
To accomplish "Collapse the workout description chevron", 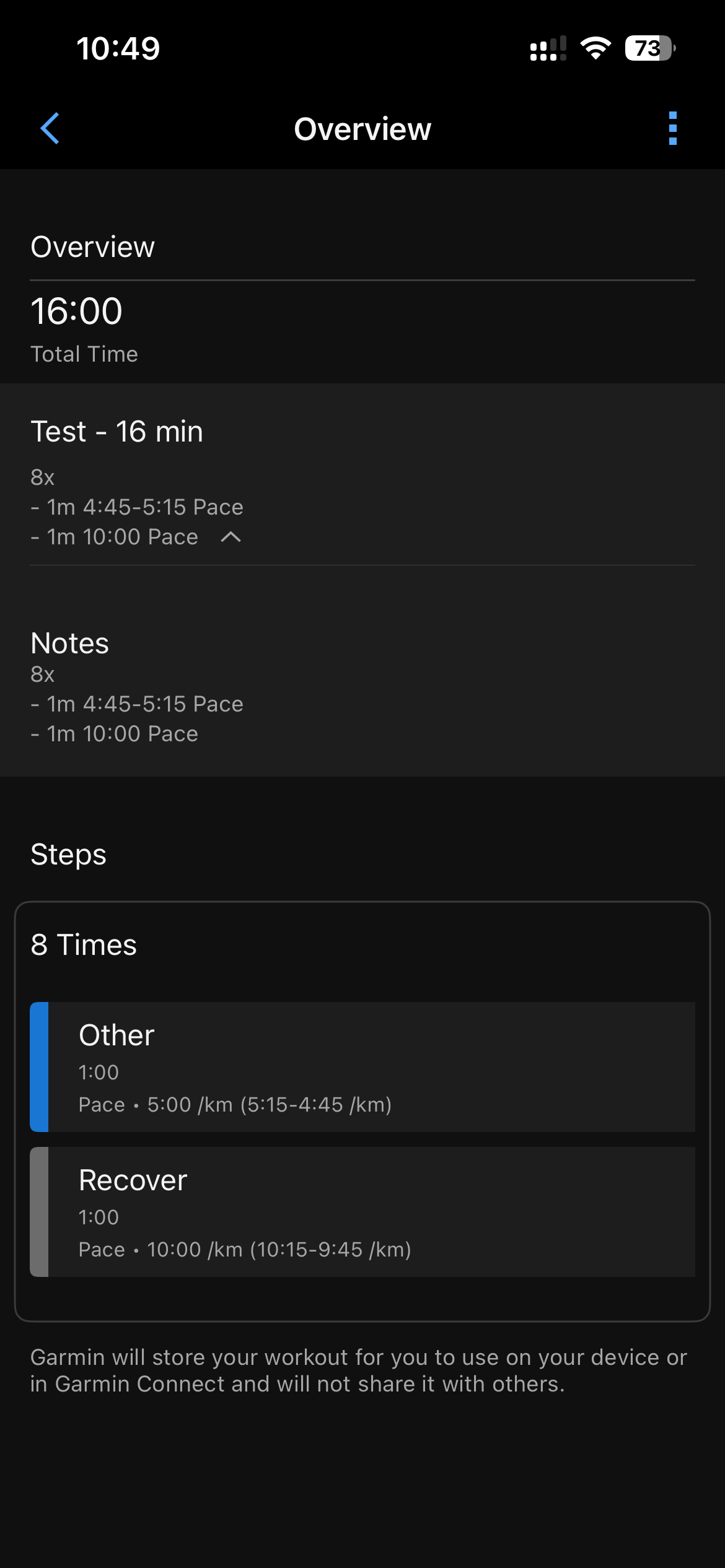I will tap(231, 537).
